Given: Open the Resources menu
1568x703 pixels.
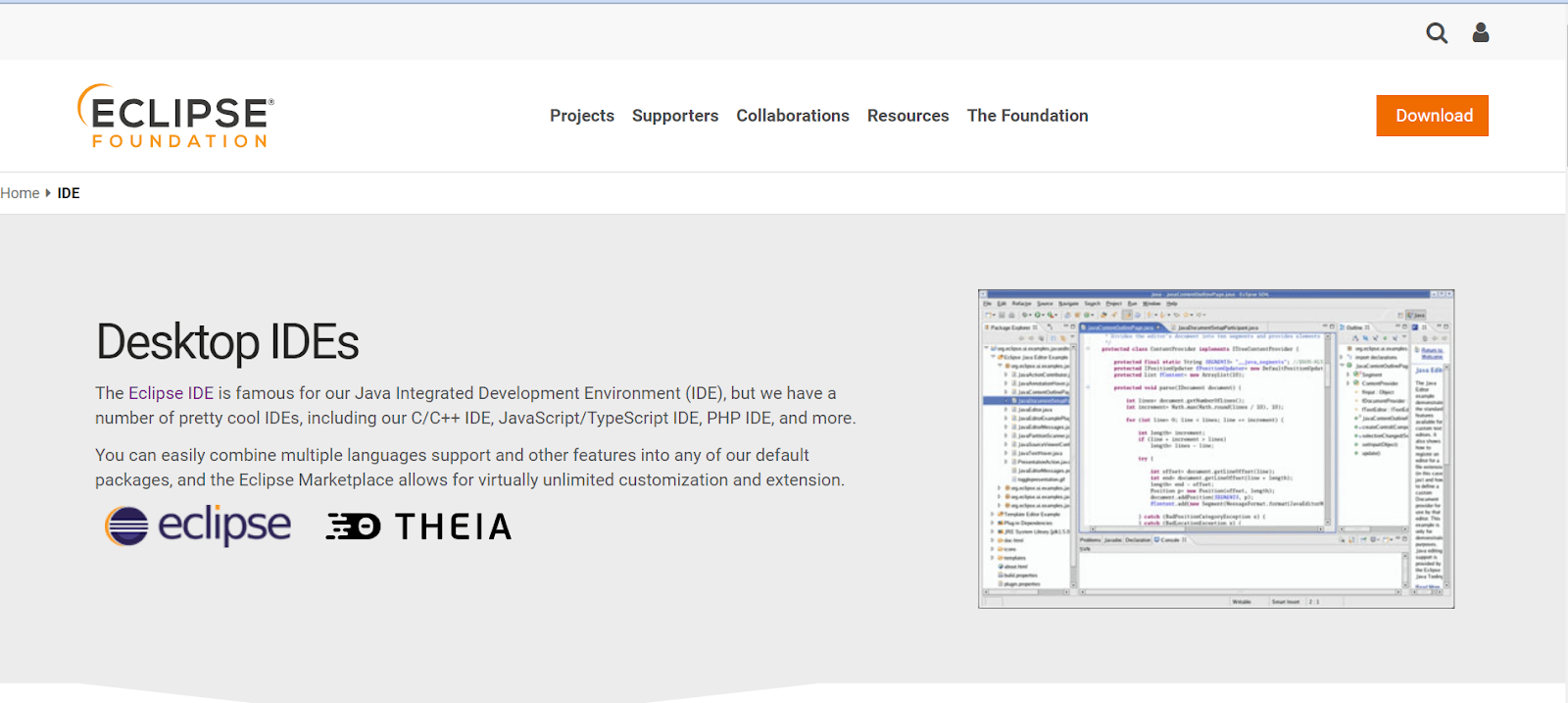Looking at the screenshot, I should click(x=908, y=116).
